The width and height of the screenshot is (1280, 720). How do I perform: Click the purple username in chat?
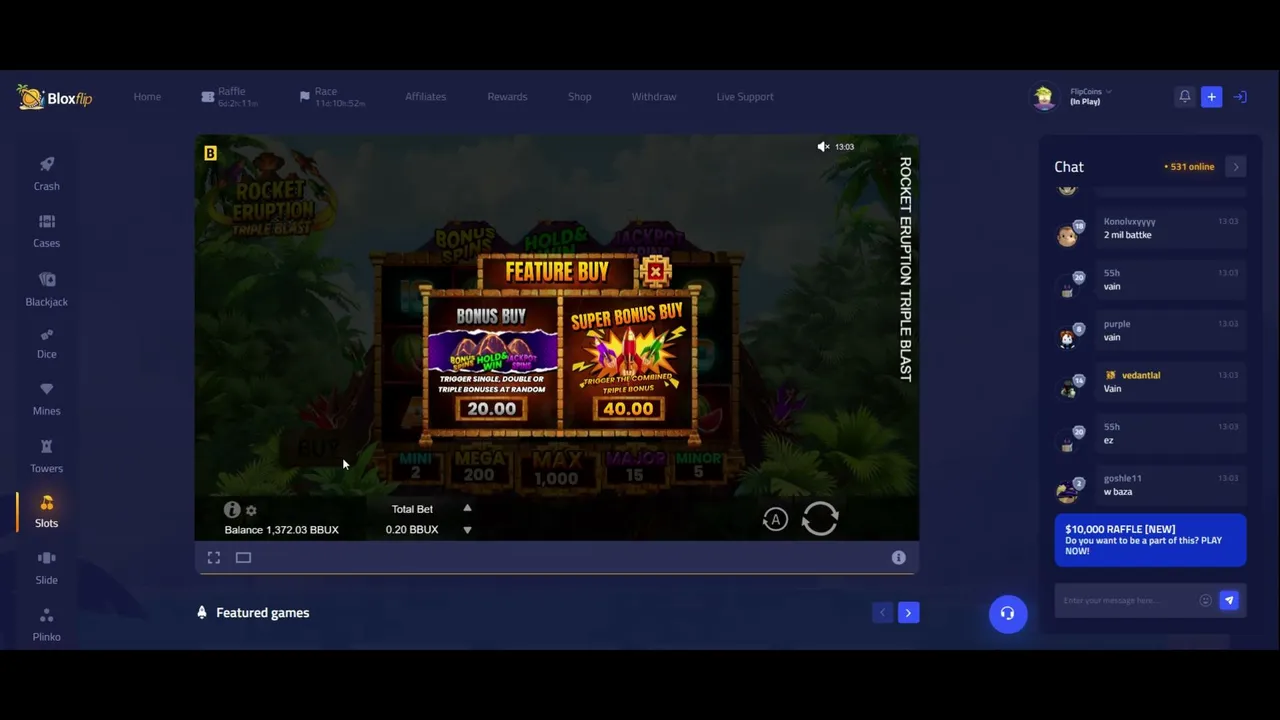[1117, 324]
